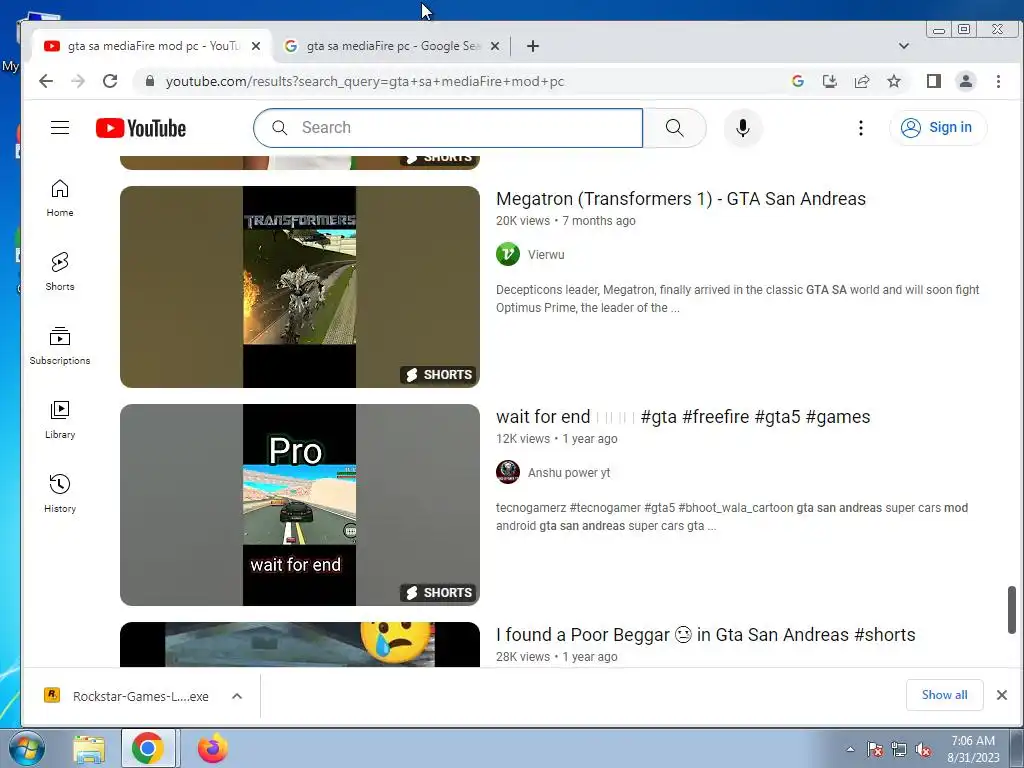Viewport: 1024px width, 768px height.
Task: View site information via the lock icon
Action: [150, 81]
